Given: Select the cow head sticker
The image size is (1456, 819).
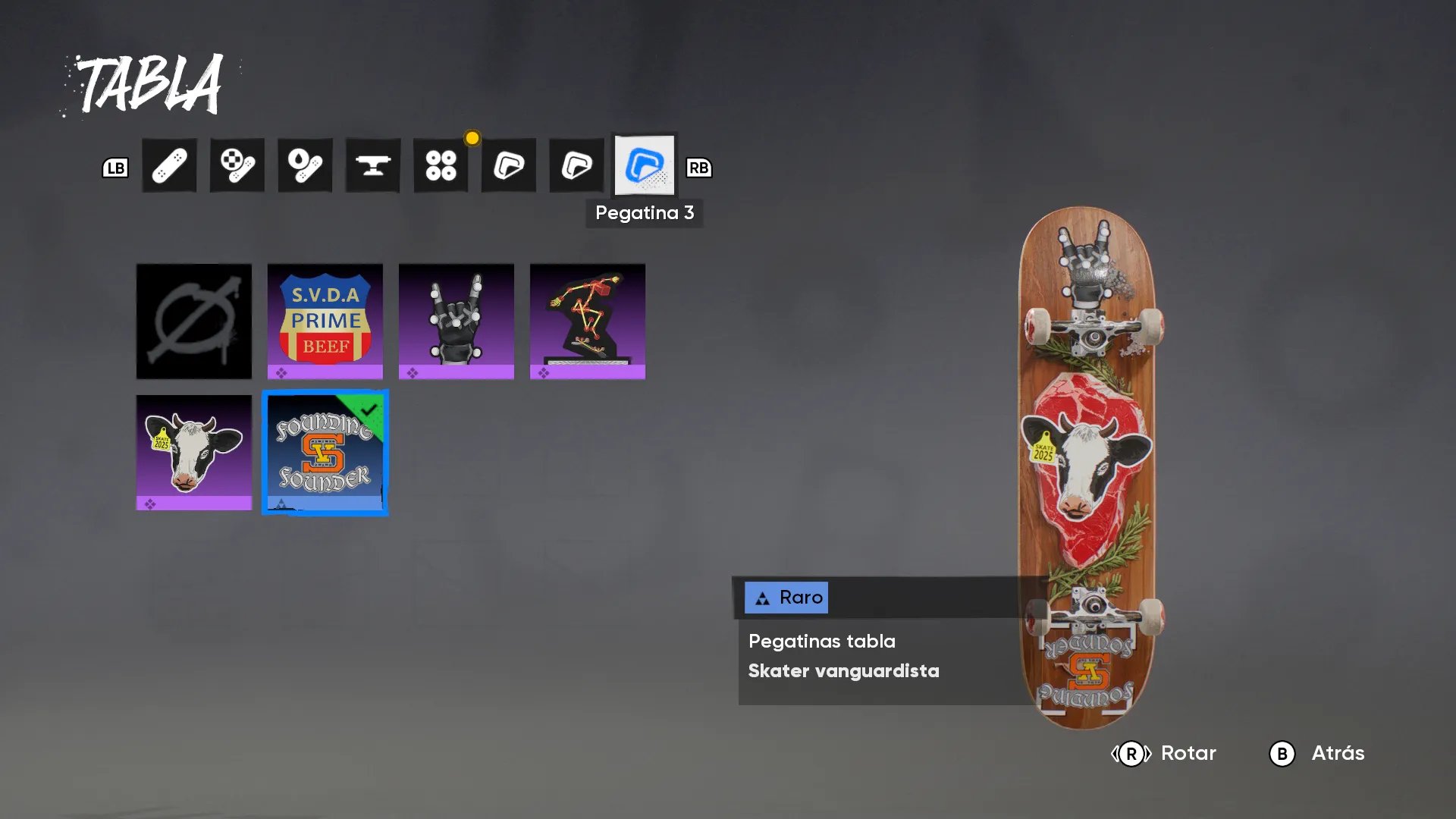Looking at the screenshot, I should pos(194,453).
